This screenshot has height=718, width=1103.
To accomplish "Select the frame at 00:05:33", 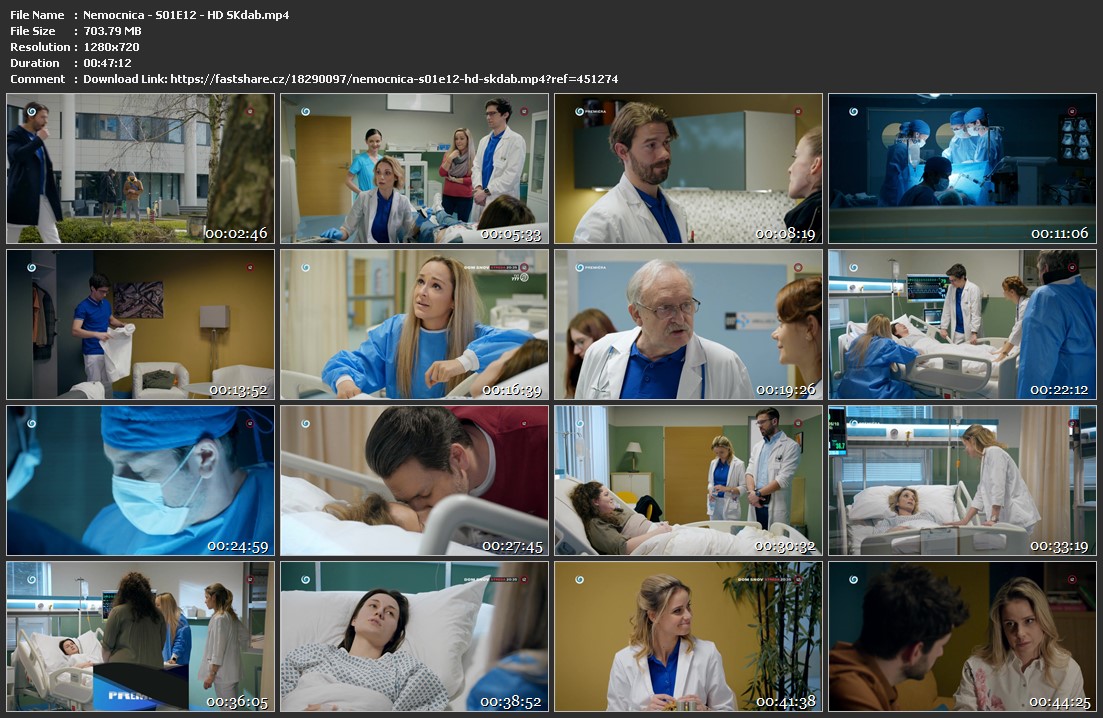I will pyautogui.click(x=414, y=168).
